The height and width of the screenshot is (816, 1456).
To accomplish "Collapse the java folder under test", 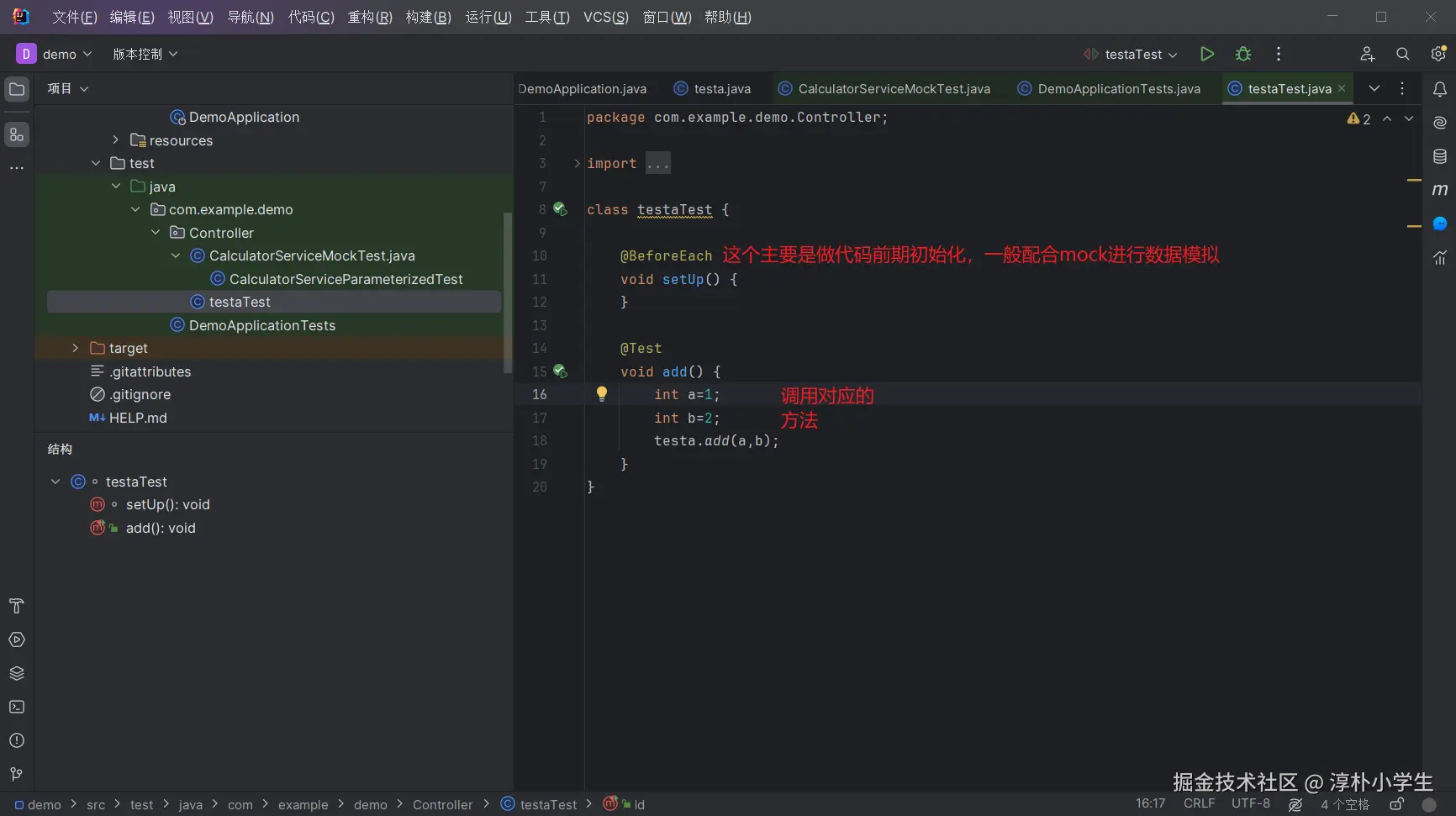I will (x=116, y=187).
